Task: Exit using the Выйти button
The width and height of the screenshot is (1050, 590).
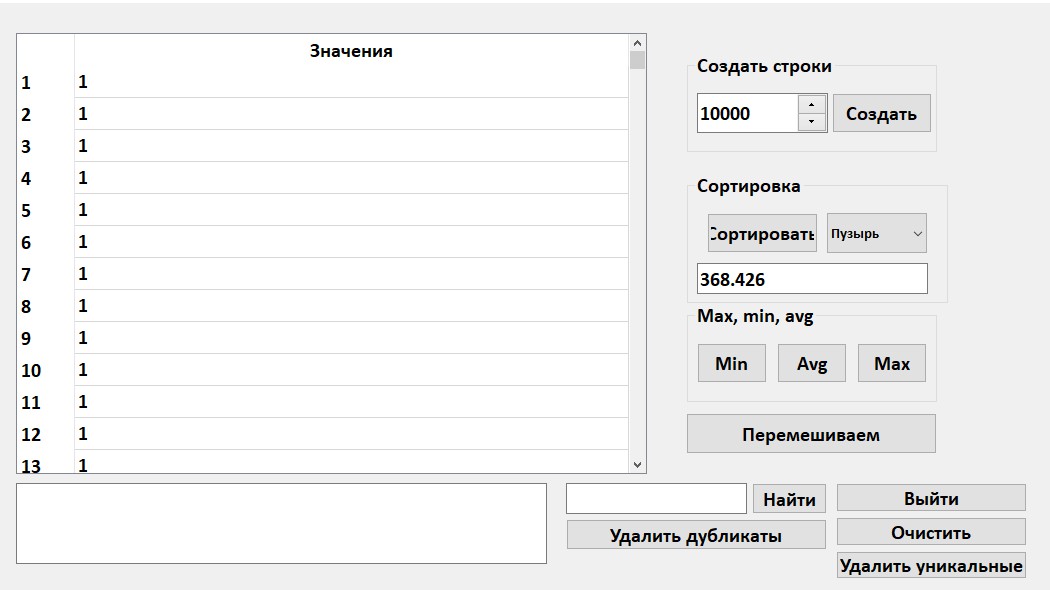Action: [x=931, y=499]
